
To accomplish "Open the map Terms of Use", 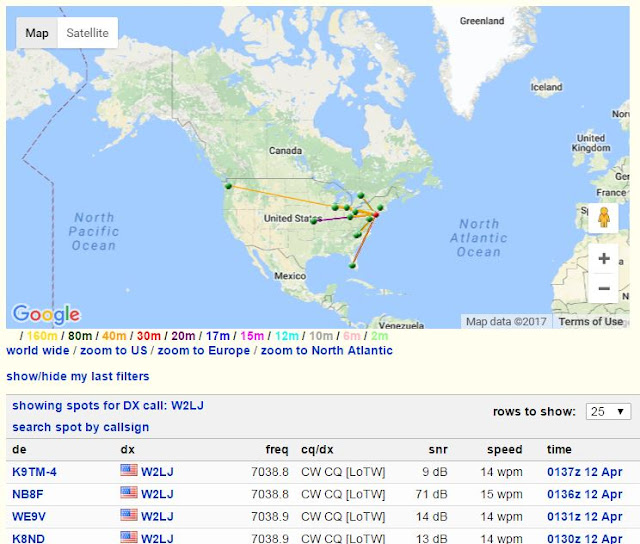I will click(x=591, y=322).
